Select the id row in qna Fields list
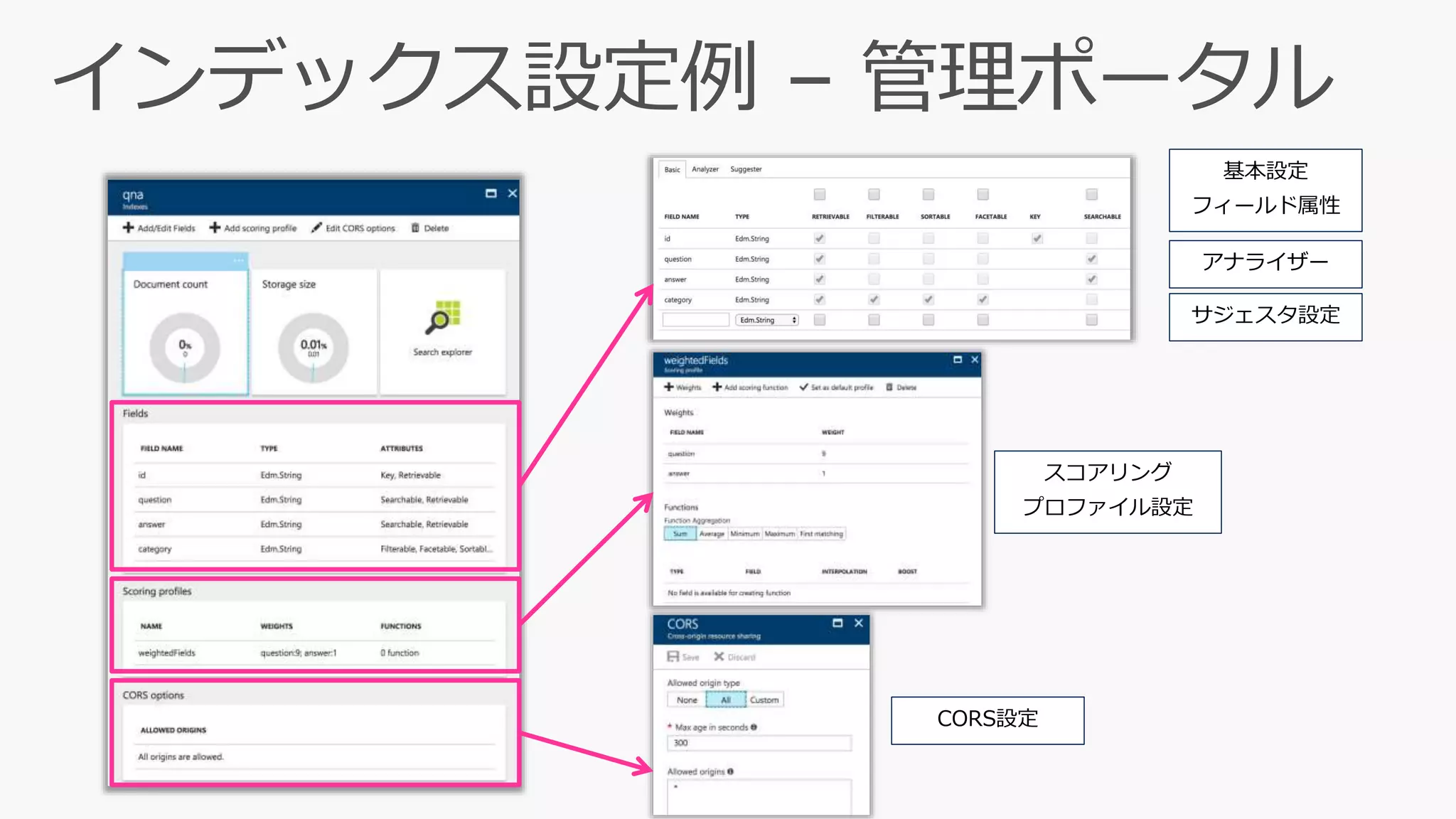Viewport: 1456px width, 819px height. coord(316,475)
